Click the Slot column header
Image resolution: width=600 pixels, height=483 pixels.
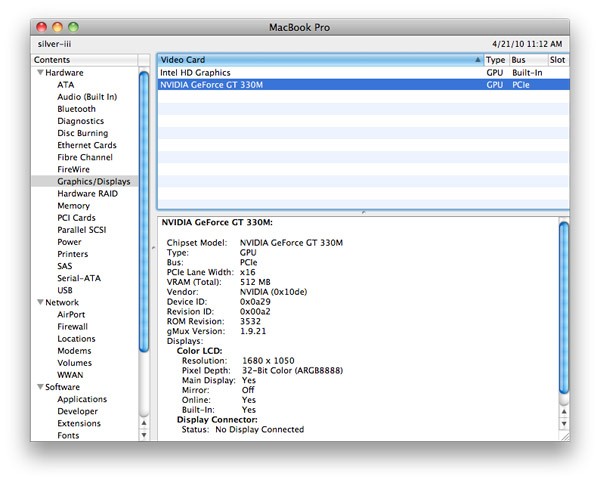pos(558,60)
